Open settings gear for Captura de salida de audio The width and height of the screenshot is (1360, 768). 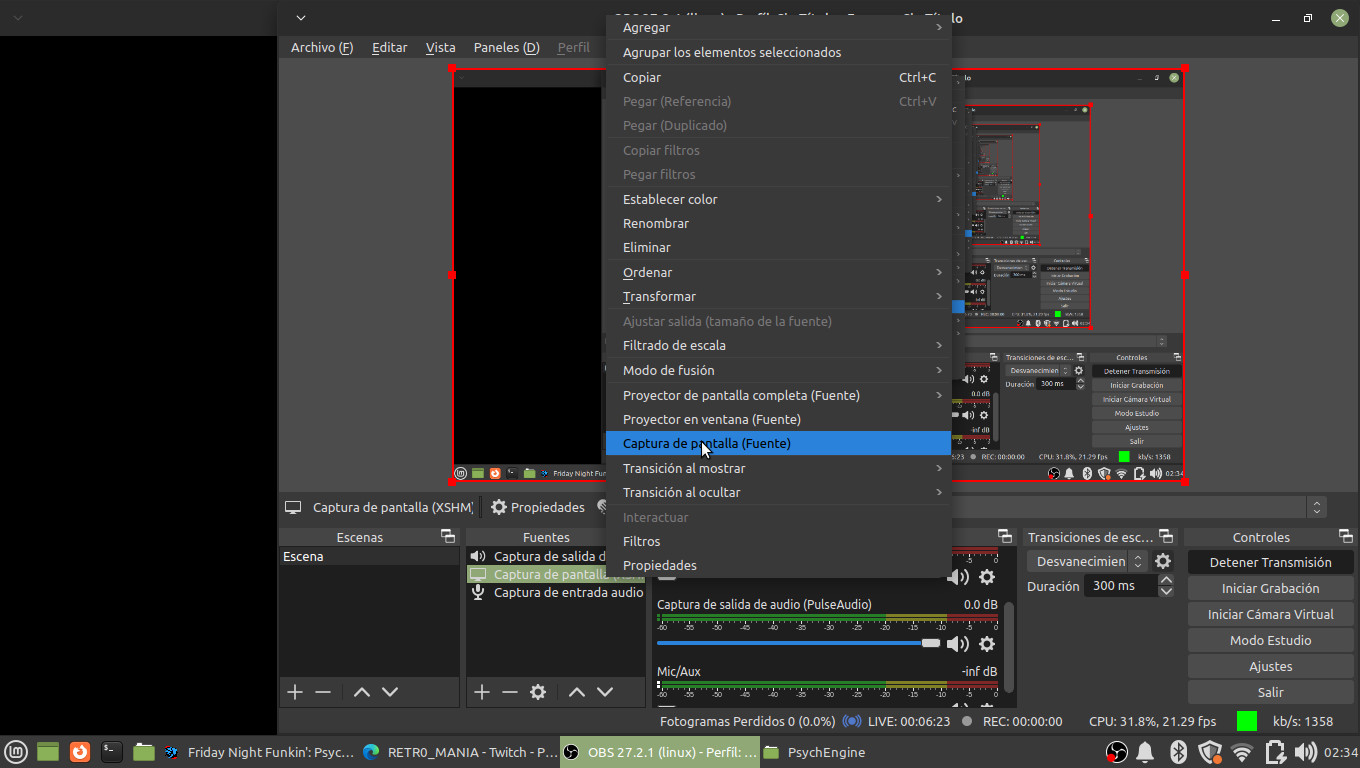click(x=987, y=644)
